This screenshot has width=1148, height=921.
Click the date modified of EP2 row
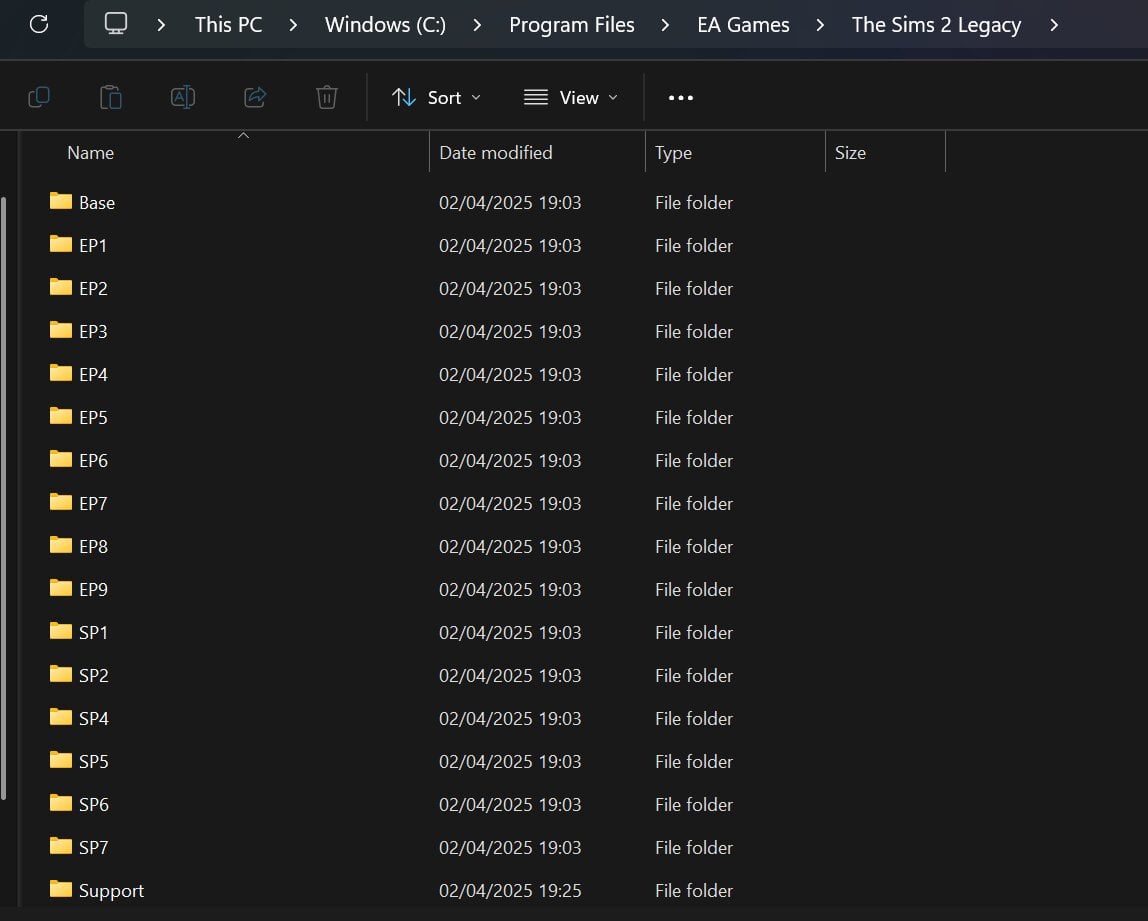(x=510, y=288)
